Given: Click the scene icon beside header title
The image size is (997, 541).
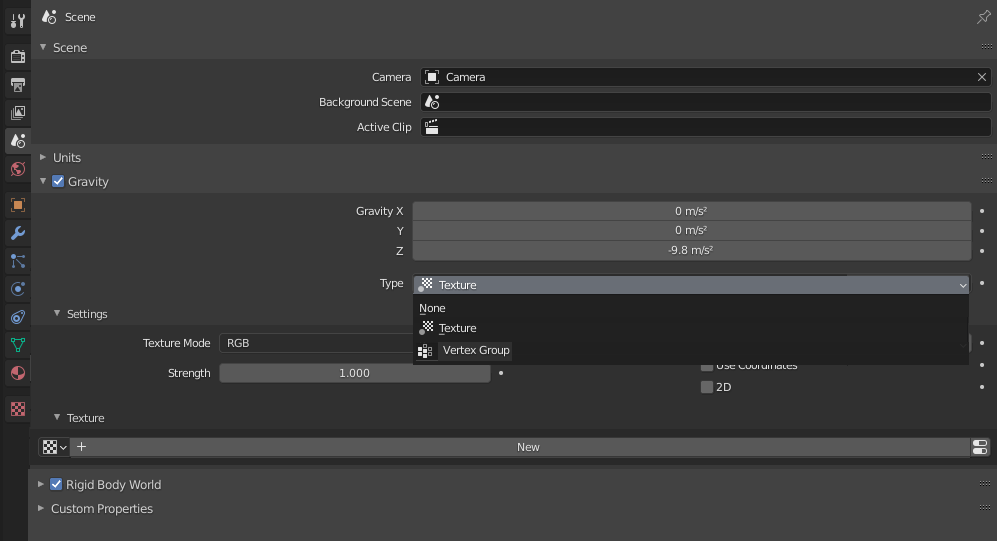Looking at the screenshot, I should [x=50, y=17].
